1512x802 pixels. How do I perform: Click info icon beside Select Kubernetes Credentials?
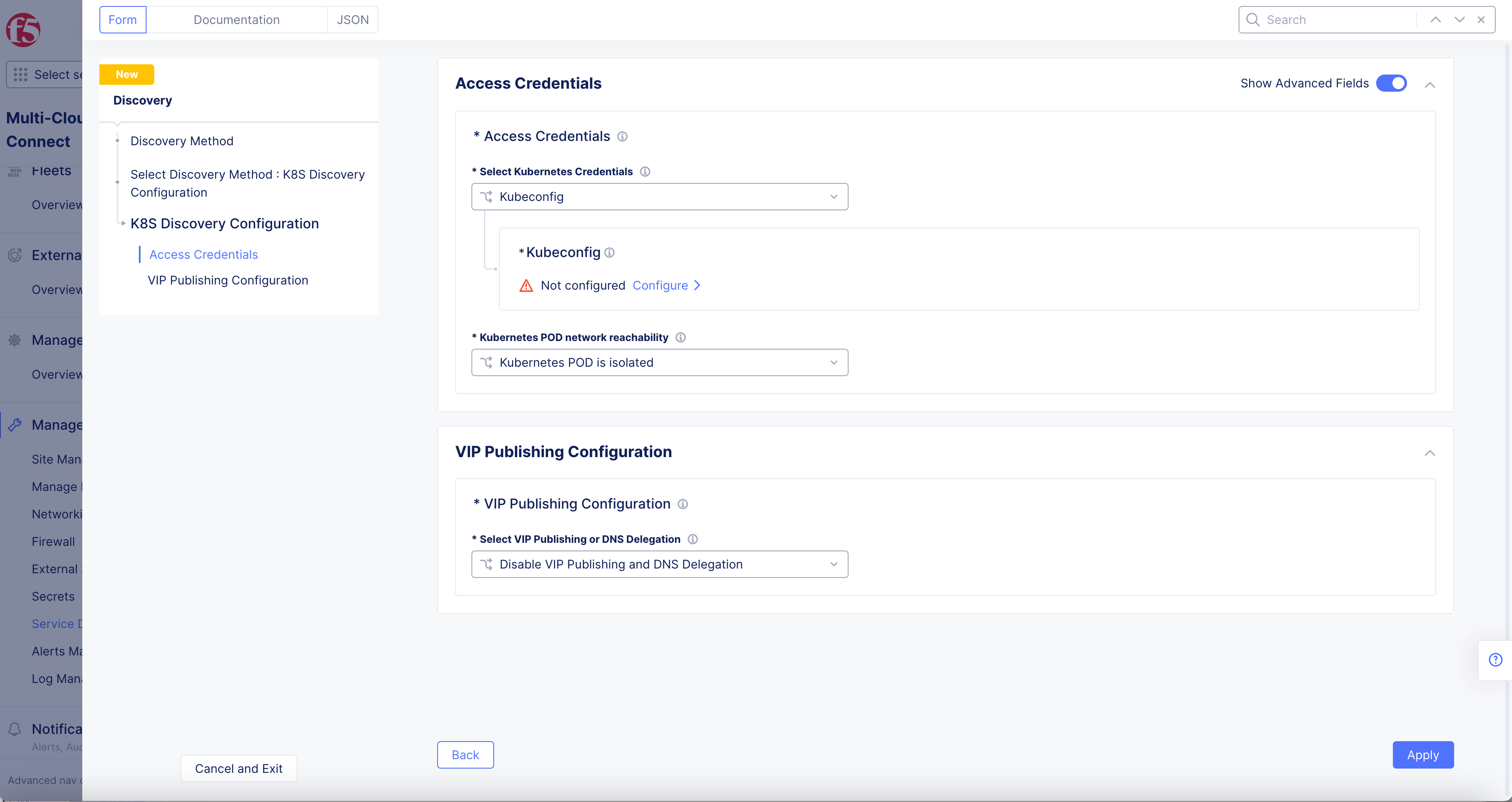pos(645,171)
